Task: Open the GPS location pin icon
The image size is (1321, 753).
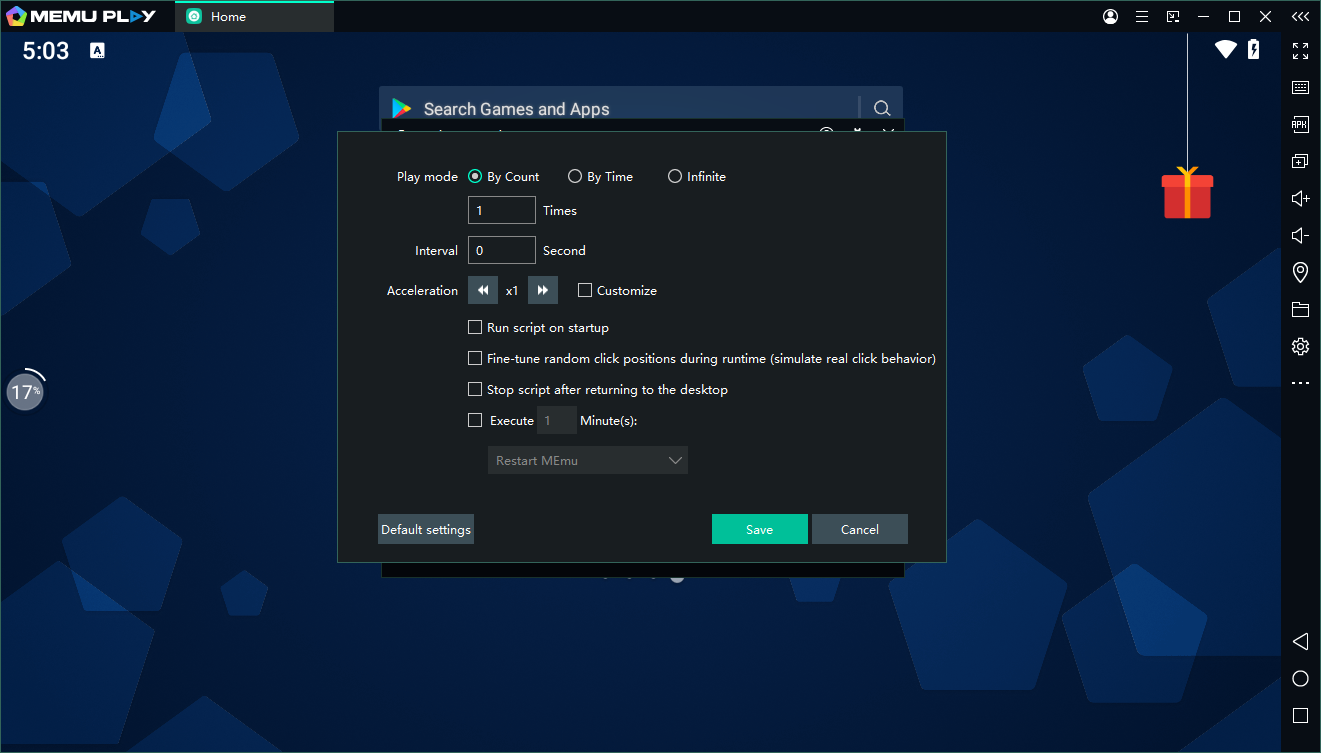Action: click(1300, 272)
